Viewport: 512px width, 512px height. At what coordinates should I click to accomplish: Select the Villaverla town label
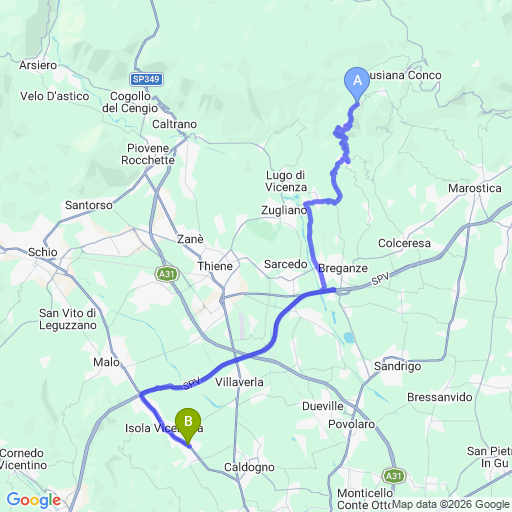pos(239,382)
